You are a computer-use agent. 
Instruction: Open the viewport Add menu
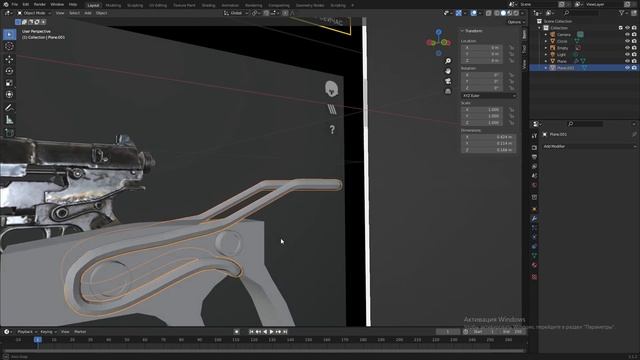(x=88, y=13)
